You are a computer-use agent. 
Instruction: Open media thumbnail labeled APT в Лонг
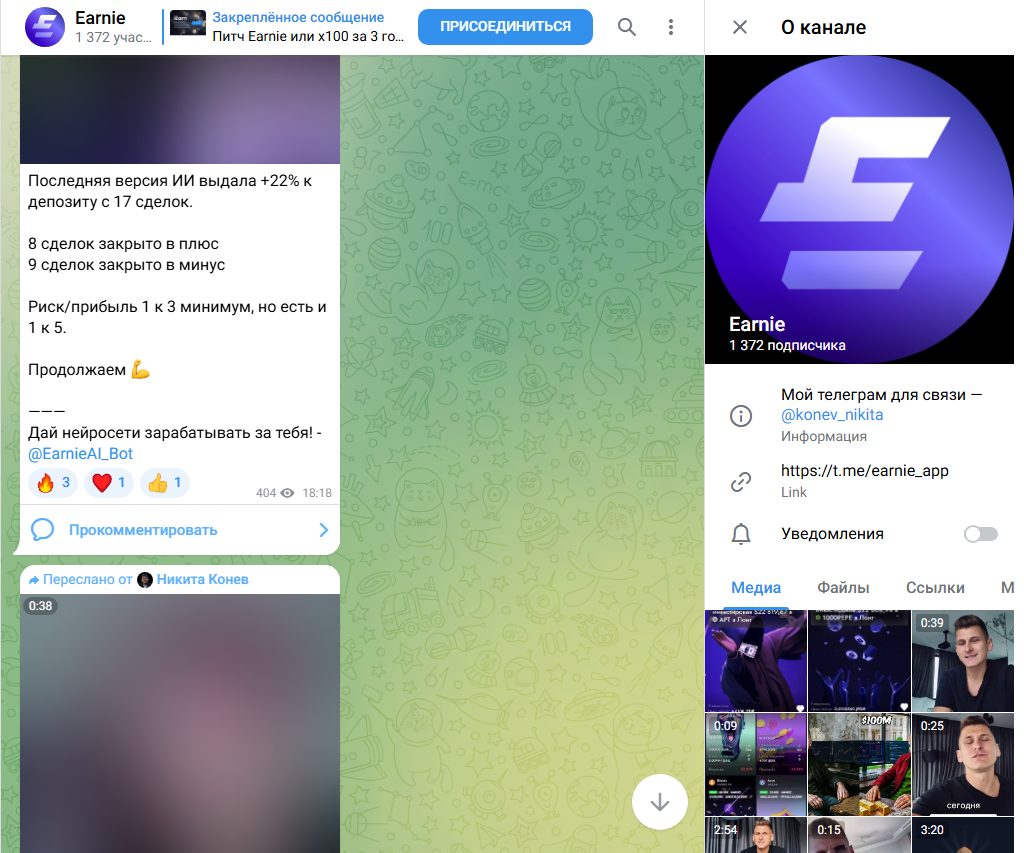tap(756, 660)
